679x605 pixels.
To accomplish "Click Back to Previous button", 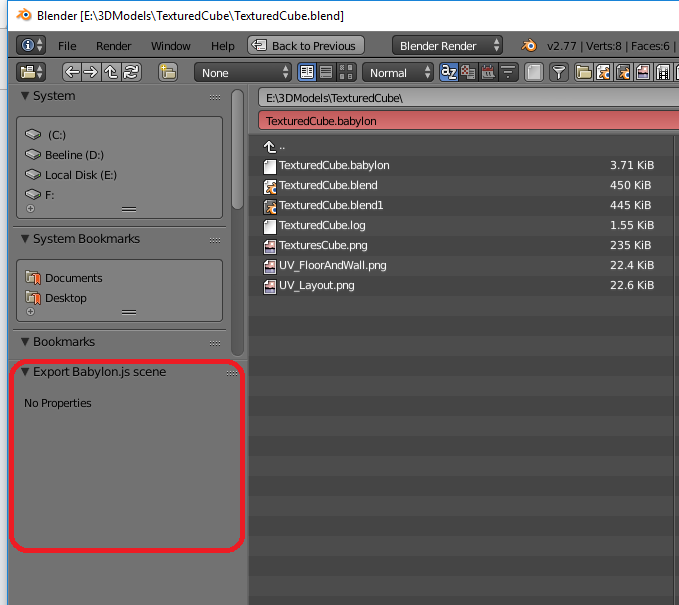I will point(306,45).
